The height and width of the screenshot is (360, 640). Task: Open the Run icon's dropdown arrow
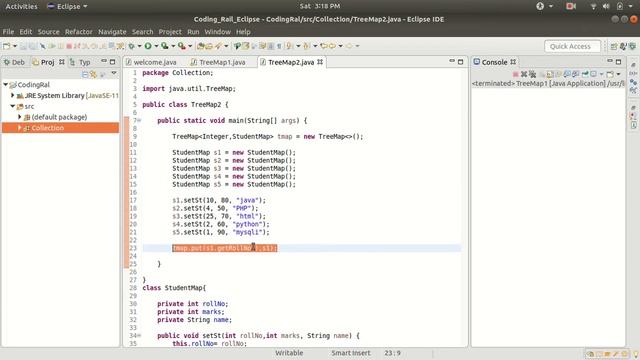pyautogui.click(x=156, y=46)
